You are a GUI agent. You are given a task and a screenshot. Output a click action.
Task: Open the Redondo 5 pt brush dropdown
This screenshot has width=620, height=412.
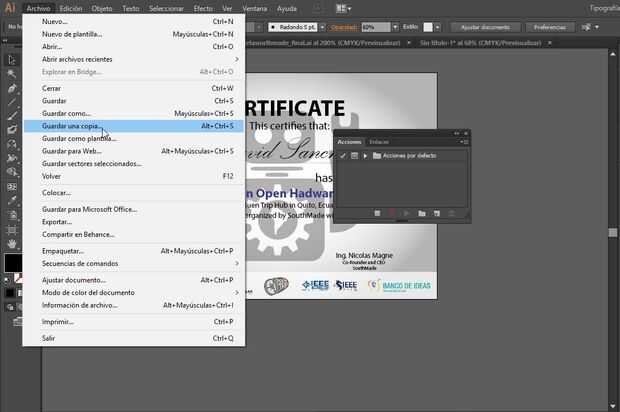[x=322, y=27]
